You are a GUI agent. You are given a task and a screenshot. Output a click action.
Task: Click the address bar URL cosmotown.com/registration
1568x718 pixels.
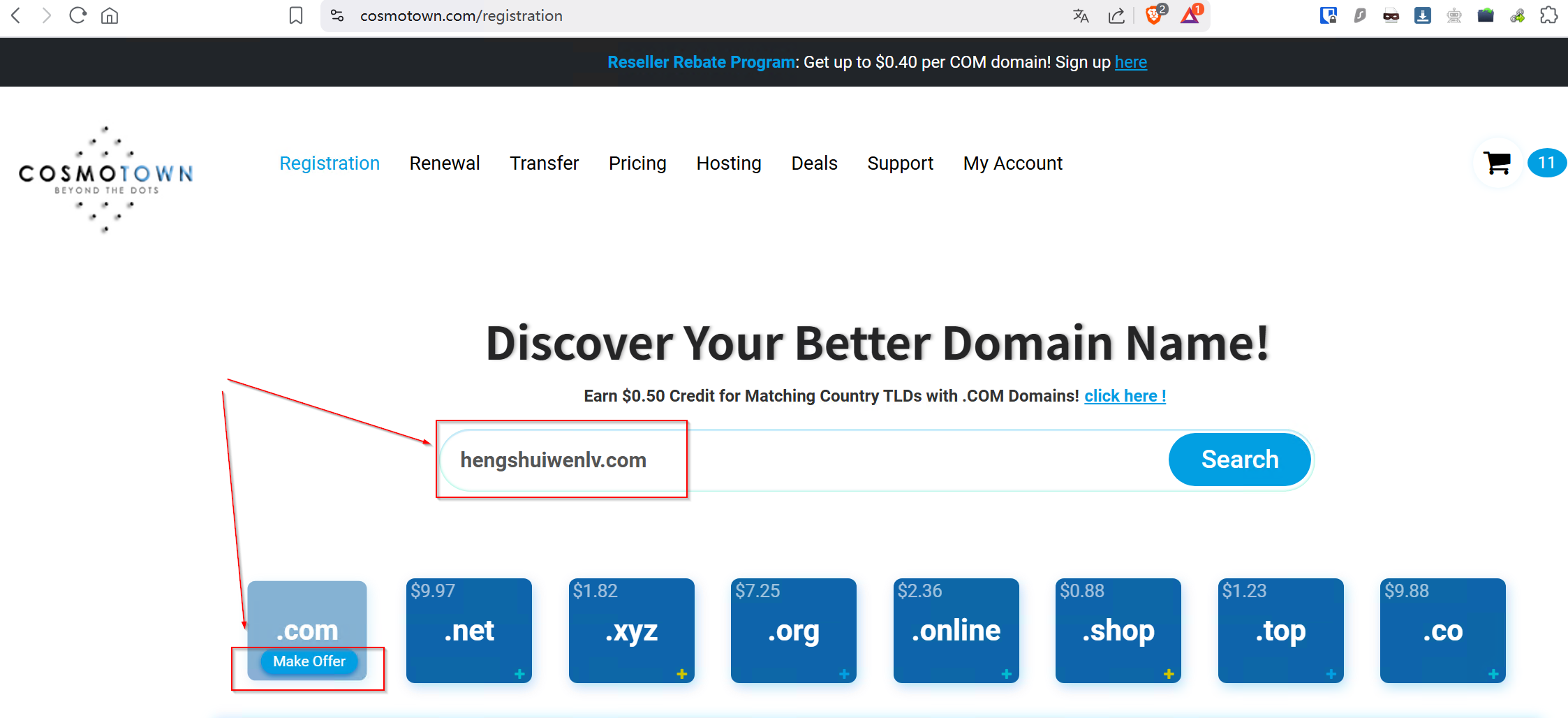461,15
